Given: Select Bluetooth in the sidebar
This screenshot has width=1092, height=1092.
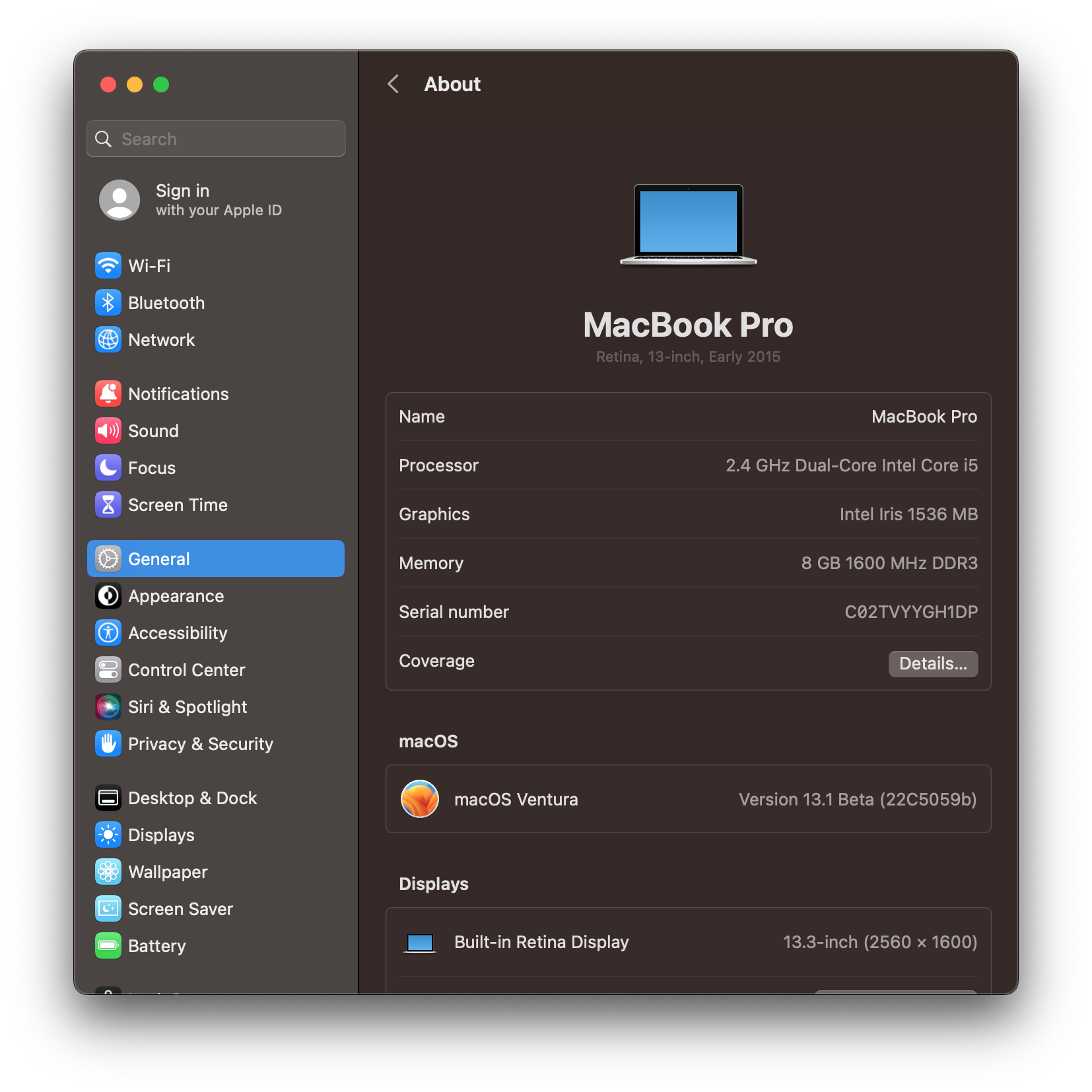Looking at the screenshot, I should click(x=216, y=303).
